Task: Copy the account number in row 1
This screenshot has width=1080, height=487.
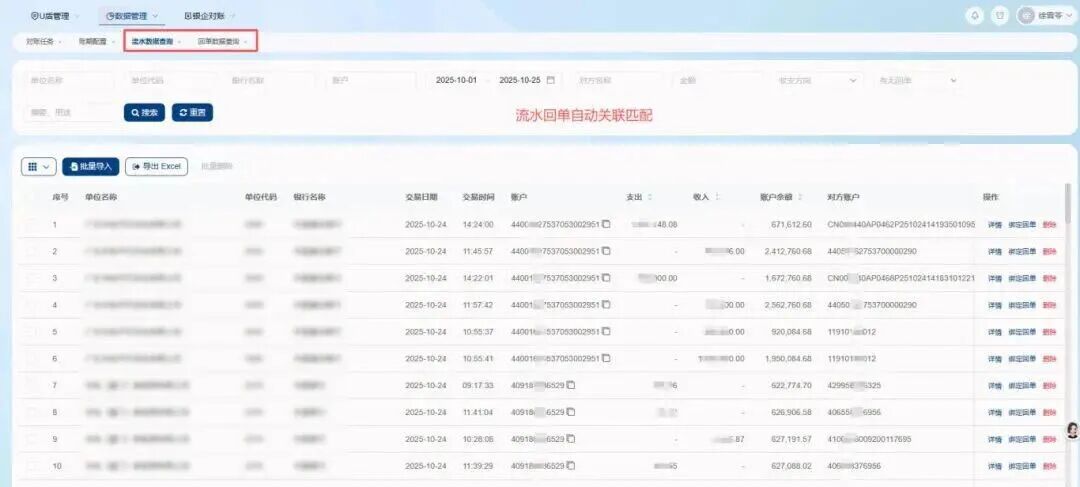Action: pyautogui.click(x=606, y=225)
